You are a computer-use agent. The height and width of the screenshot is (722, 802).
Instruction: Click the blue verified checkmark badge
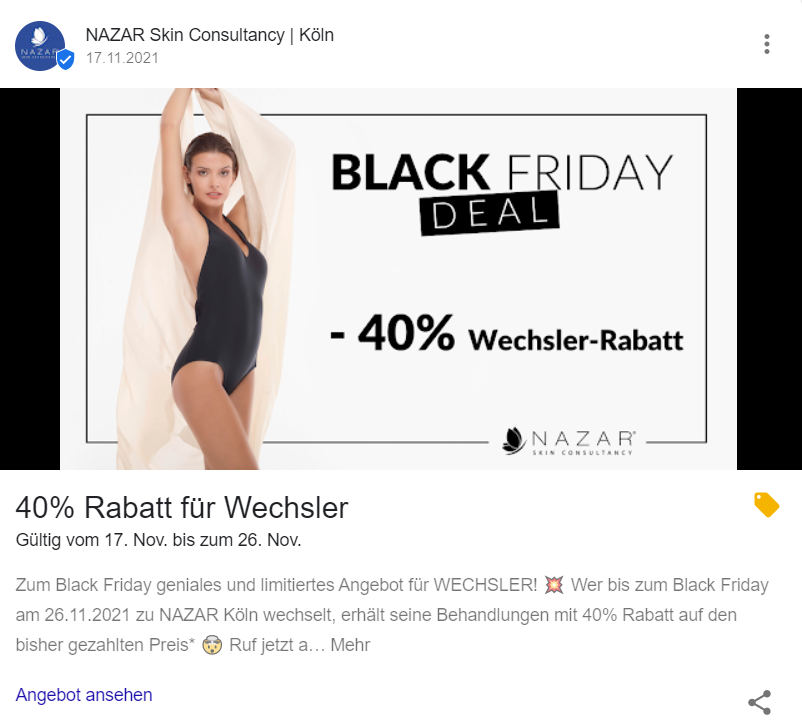point(65,59)
